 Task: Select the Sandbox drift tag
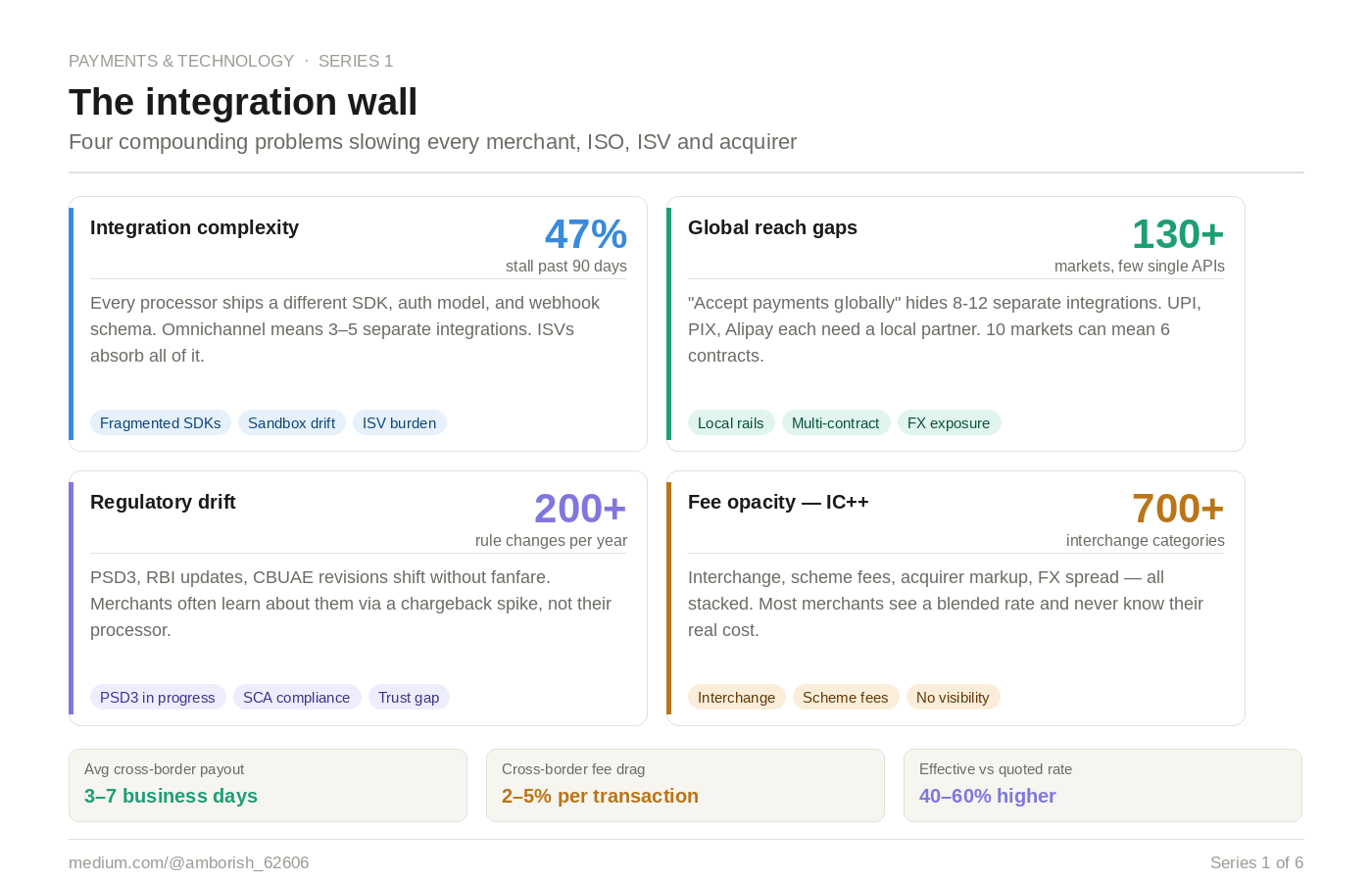pyautogui.click(x=292, y=422)
